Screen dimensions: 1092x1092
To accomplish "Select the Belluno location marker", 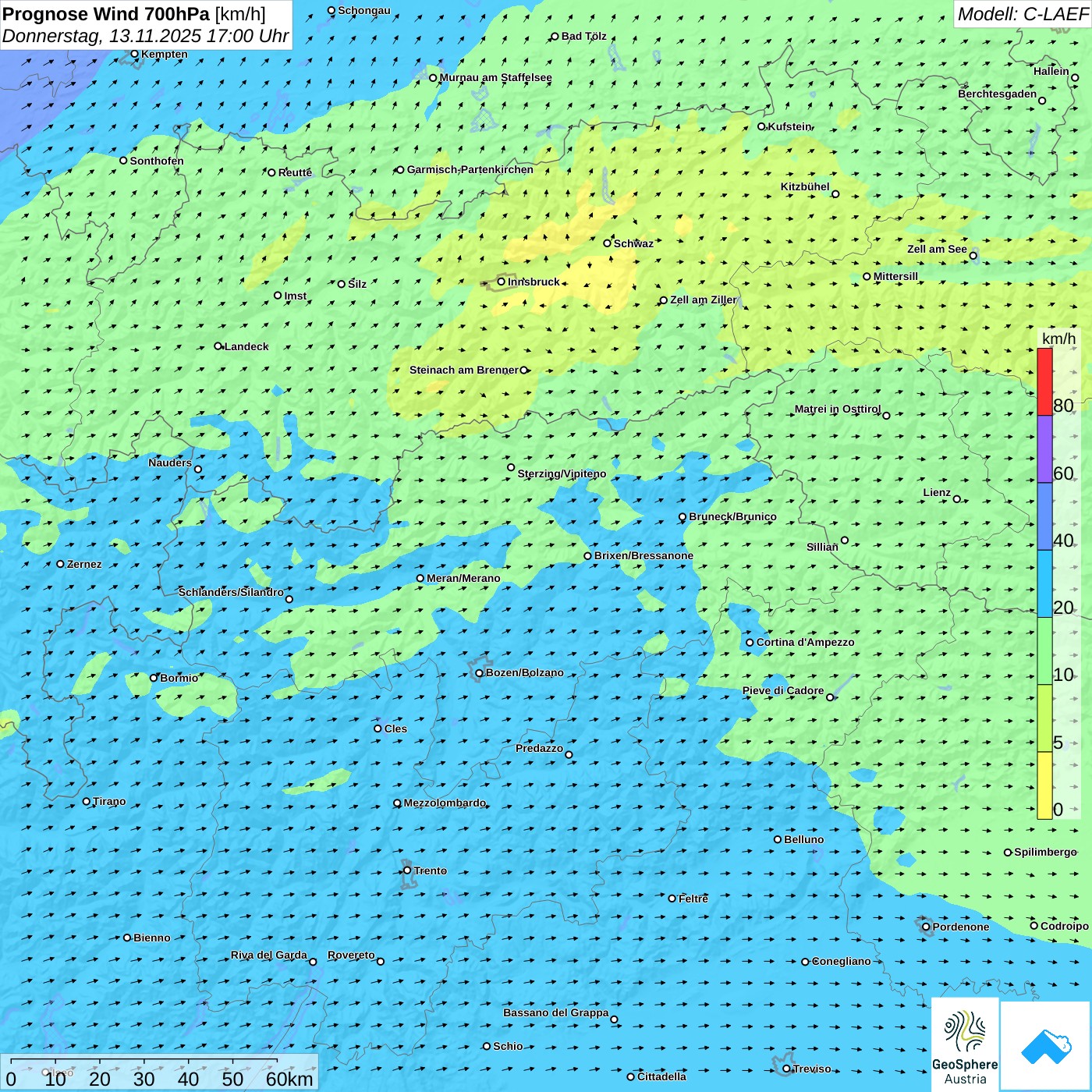I will (778, 839).
